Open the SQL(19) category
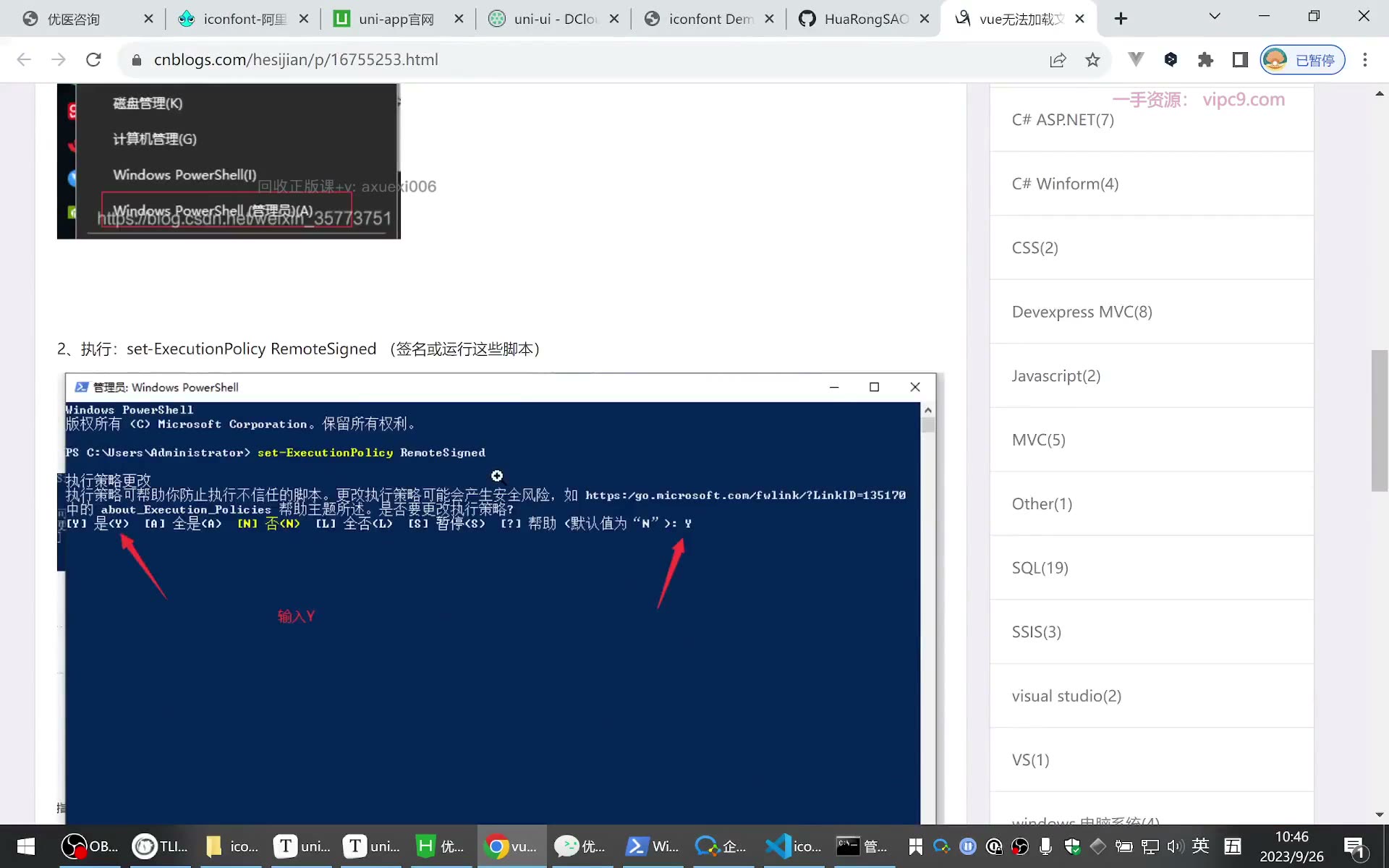Viewport: 1389px width, 868px height. [1040, 568]
